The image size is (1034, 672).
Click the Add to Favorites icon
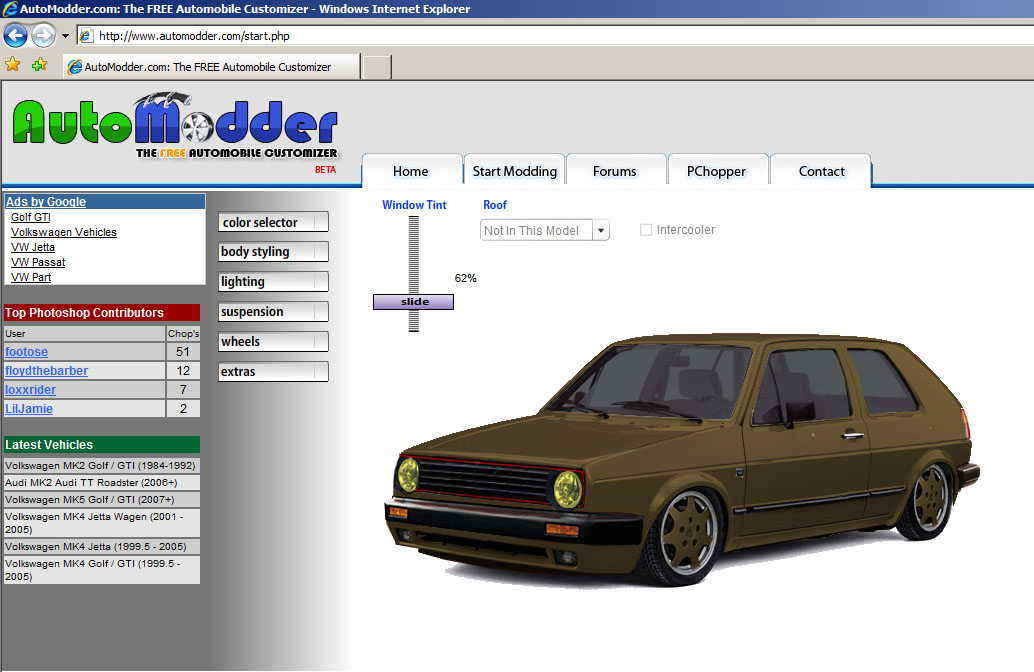[40, 65]
